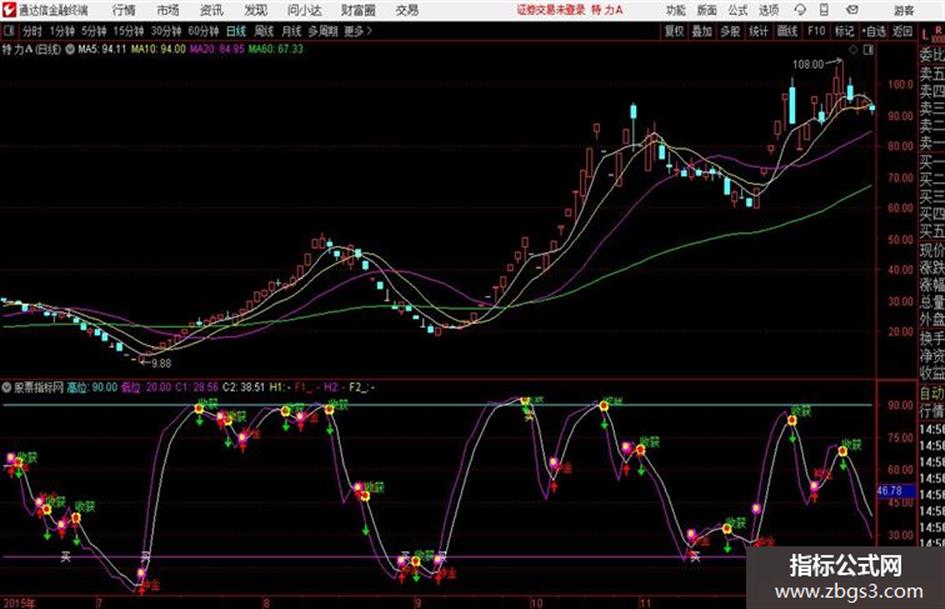Open the 发现 menu
The image size is (945, 609).
pos(256,10)
